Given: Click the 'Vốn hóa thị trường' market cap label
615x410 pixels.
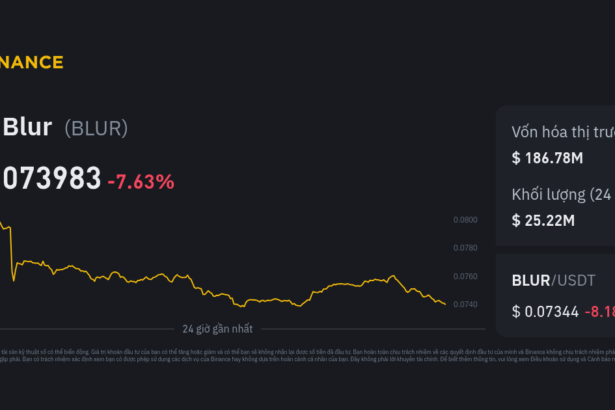Looking at the screenshot, I should pos(562,134).
